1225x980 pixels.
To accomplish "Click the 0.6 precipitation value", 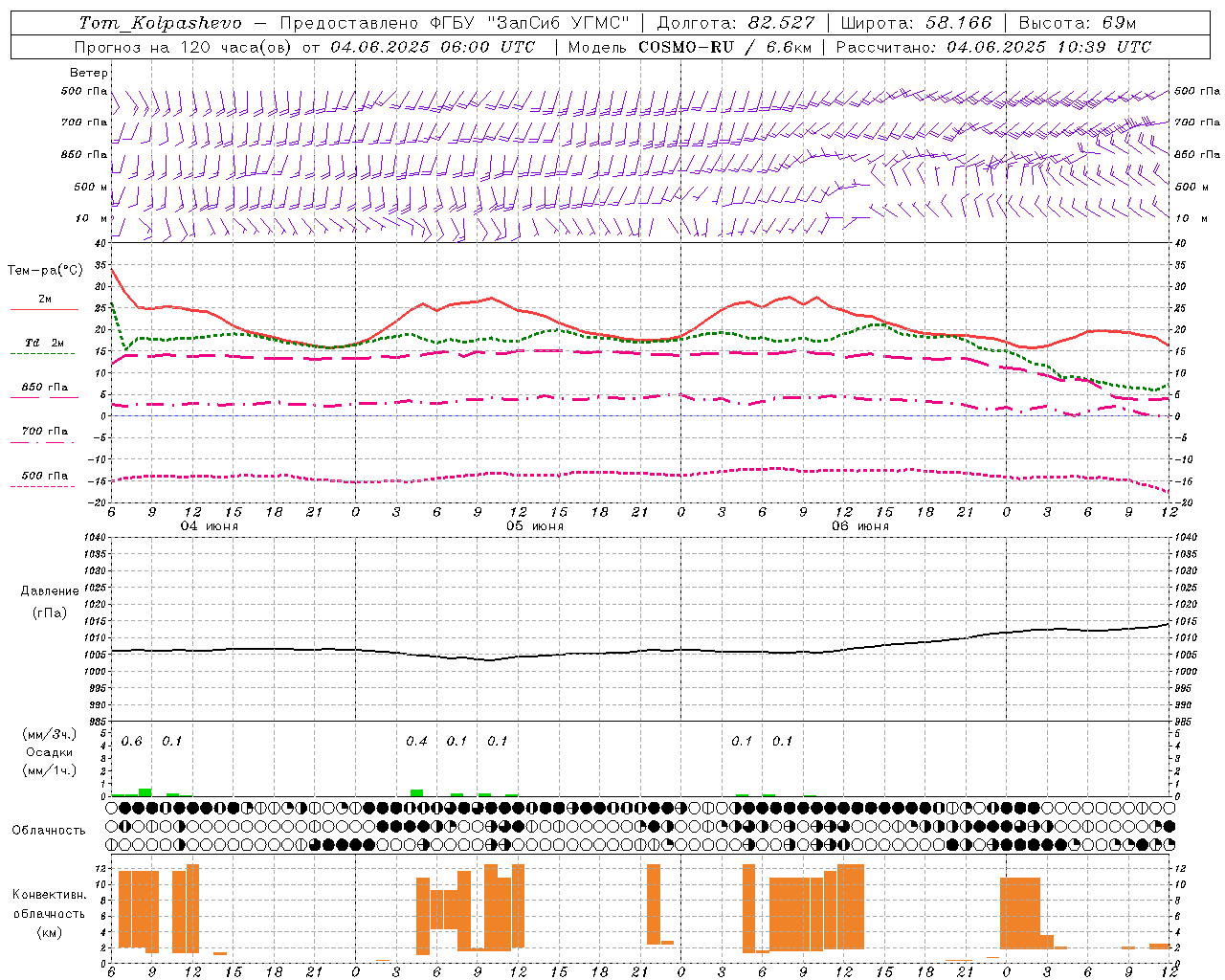I will [131, 742].
